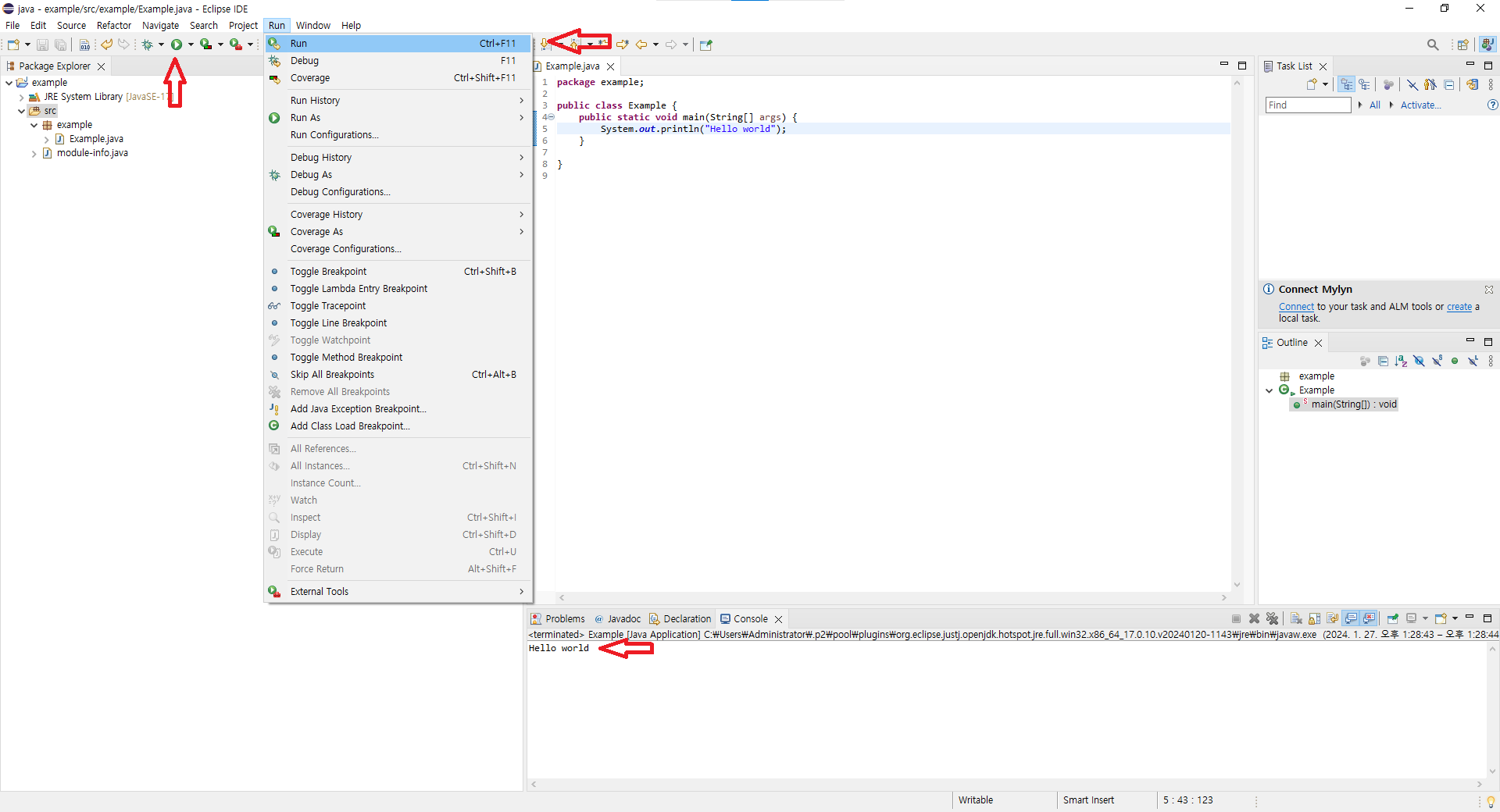Click the tip lightbulb in status bar

pyautogui.click(x=1491, y=801)
